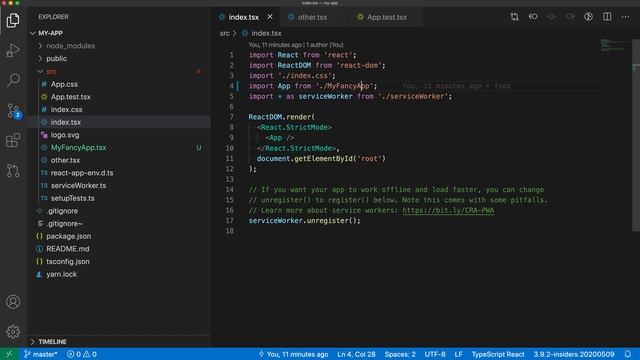Viewport: 640px width, 360px height.
Task: Change indentation via Spaces: 2
Action: point(400,354)
